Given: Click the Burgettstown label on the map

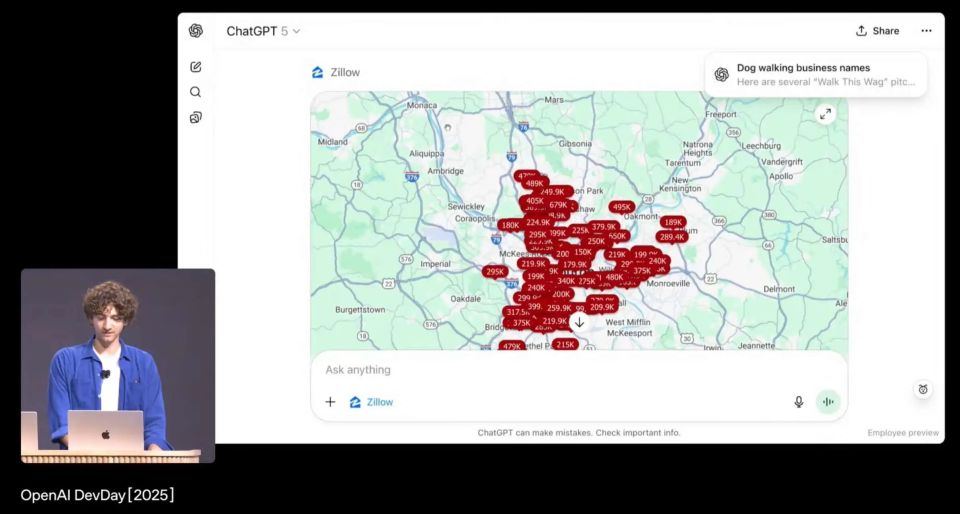Looking at the screenshot, I should [x=360, y=310].
